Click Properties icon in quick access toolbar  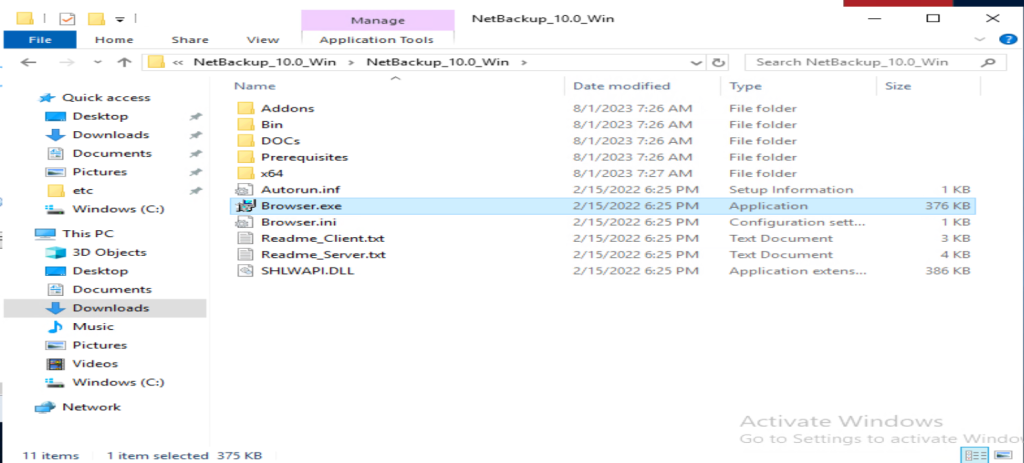67,19
